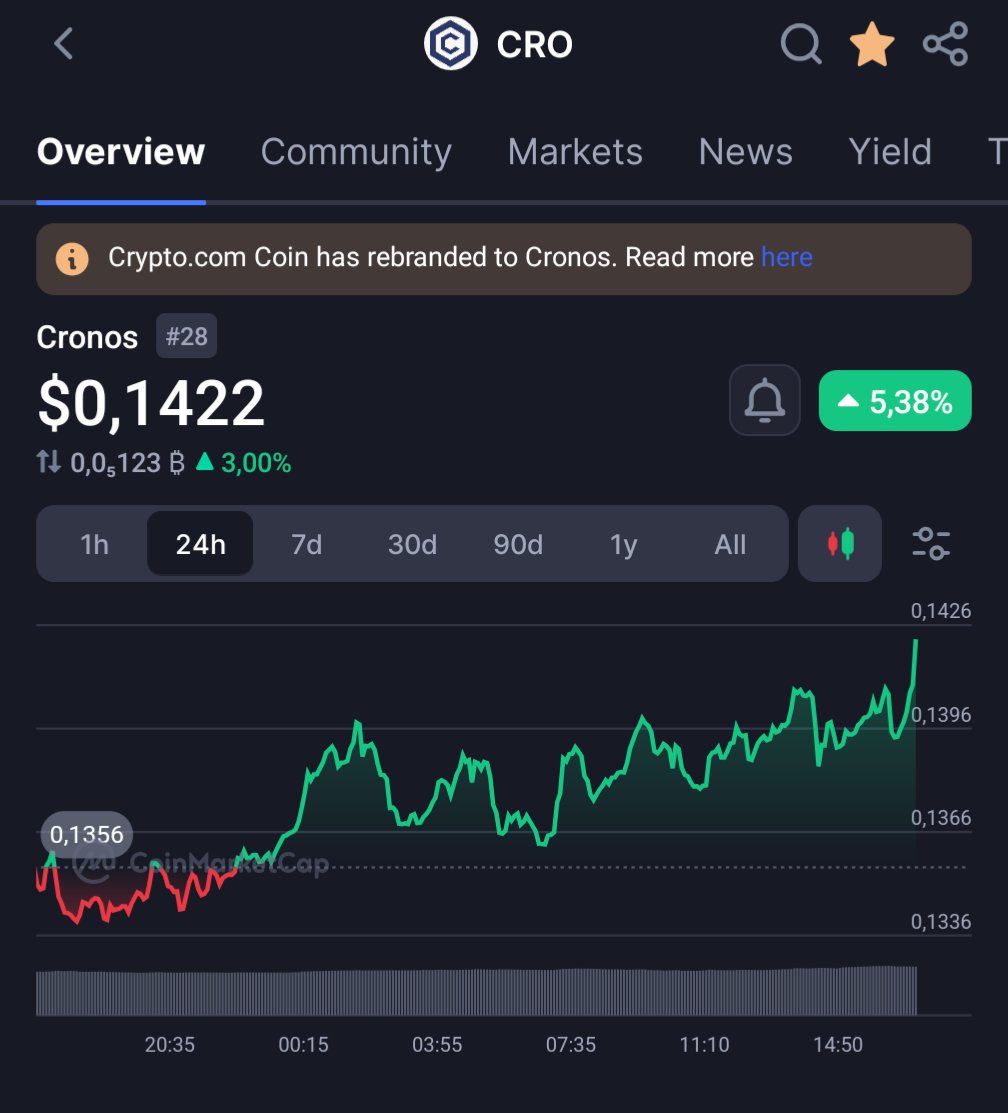Tap the CRO title text
Image resolution: width=1008 pixels, height=1113 pixels.
click(535, 45)
